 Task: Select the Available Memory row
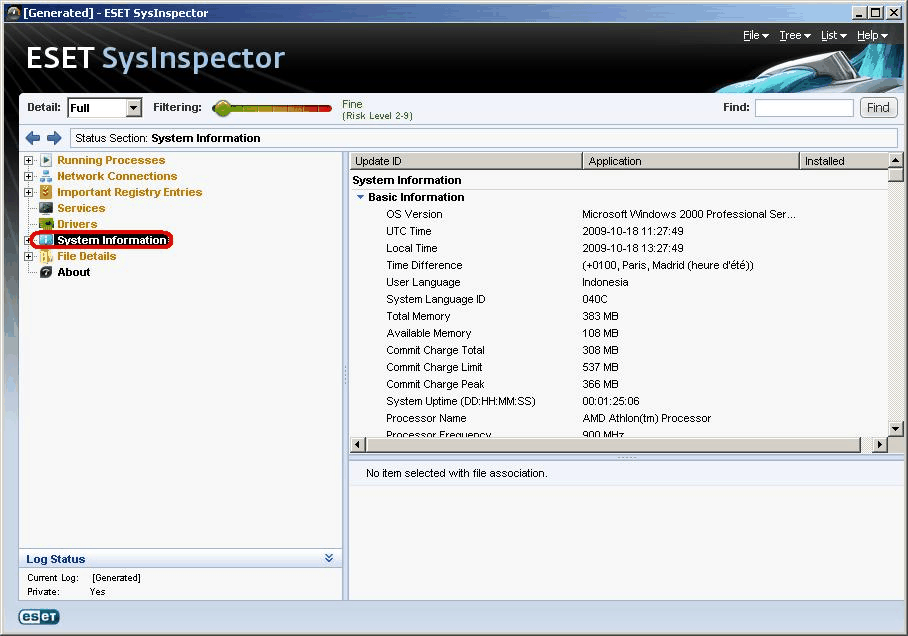pos(619,333)
